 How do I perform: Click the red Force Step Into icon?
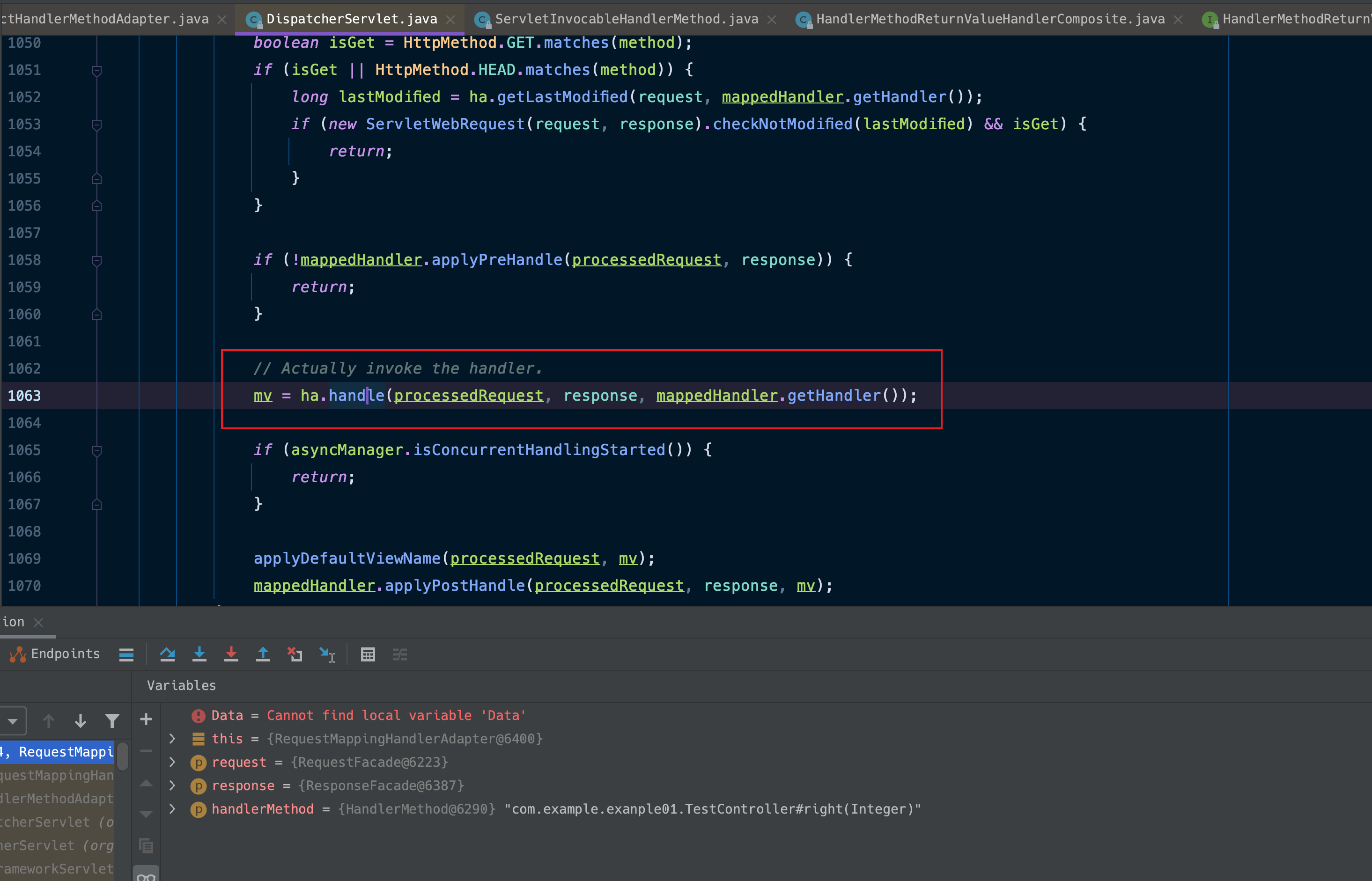point(231,654)
